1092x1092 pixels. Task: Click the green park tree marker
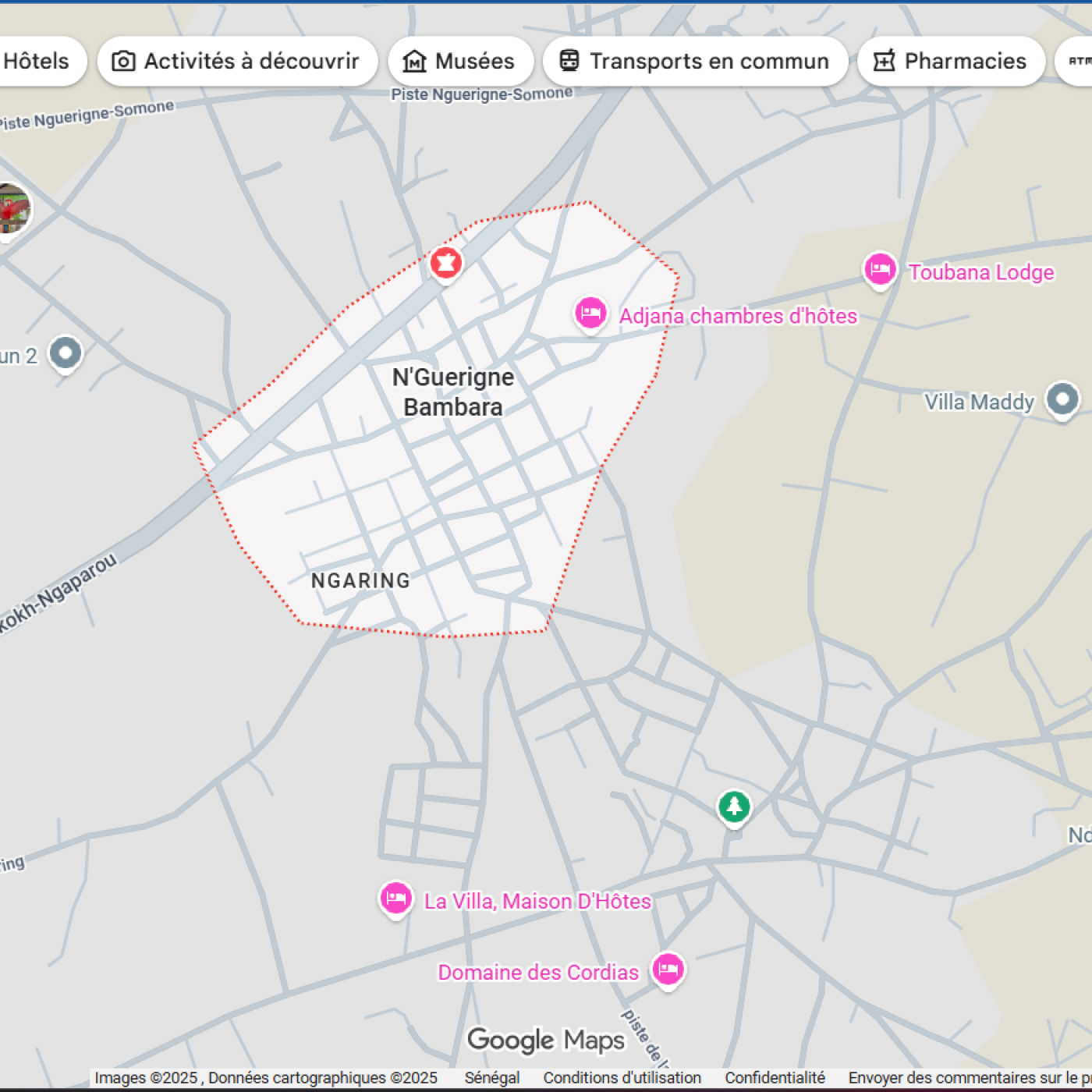[x=734, y=807]
